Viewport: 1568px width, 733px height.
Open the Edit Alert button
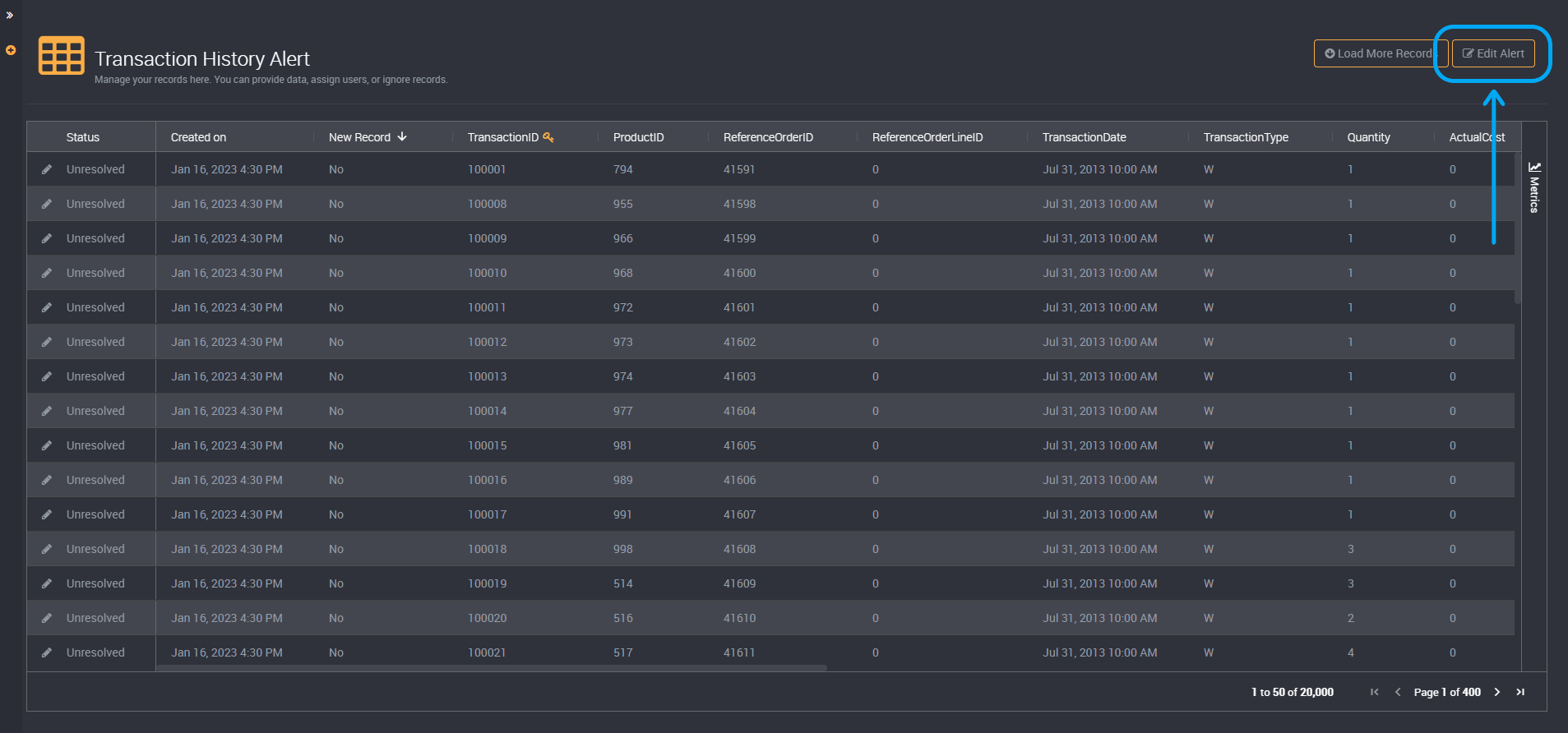[1493, 53]
